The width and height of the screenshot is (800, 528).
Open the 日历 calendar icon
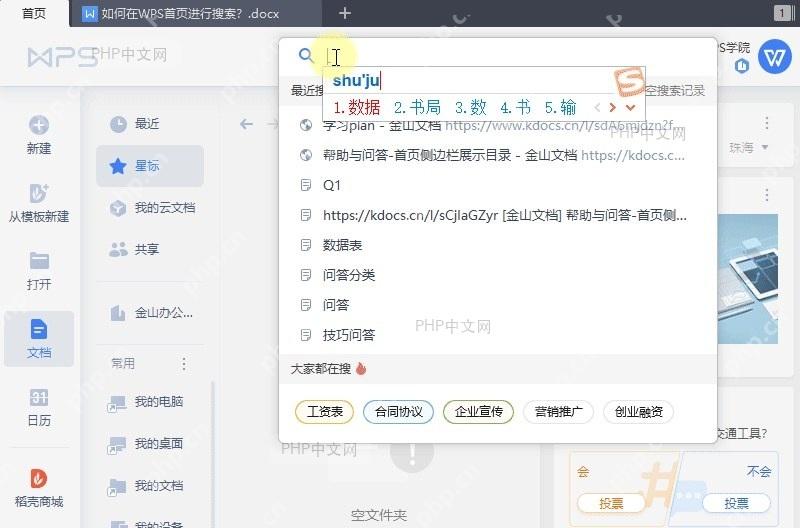coord(39,397)
